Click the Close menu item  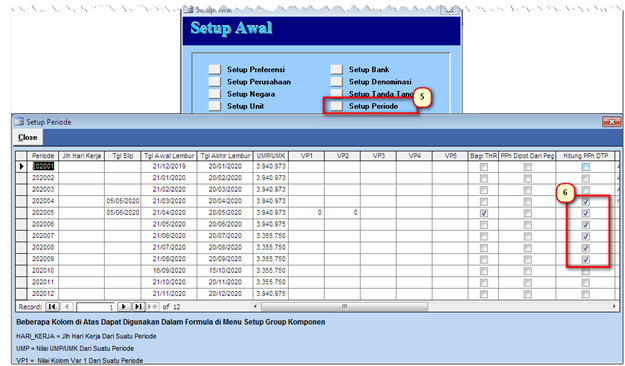click(28, 137)
